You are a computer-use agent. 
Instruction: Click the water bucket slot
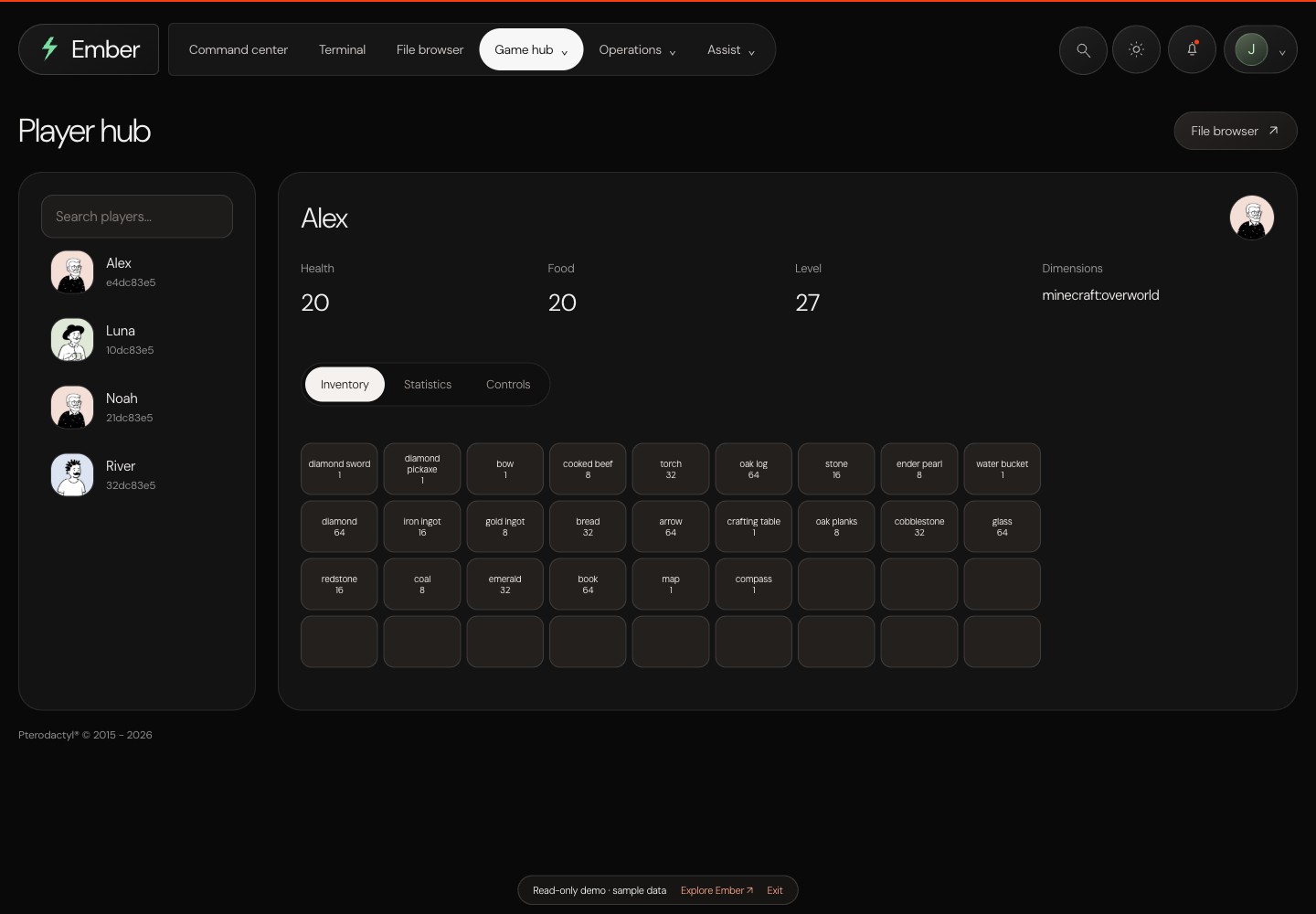pyautogui.click(x=1003, y=469)
